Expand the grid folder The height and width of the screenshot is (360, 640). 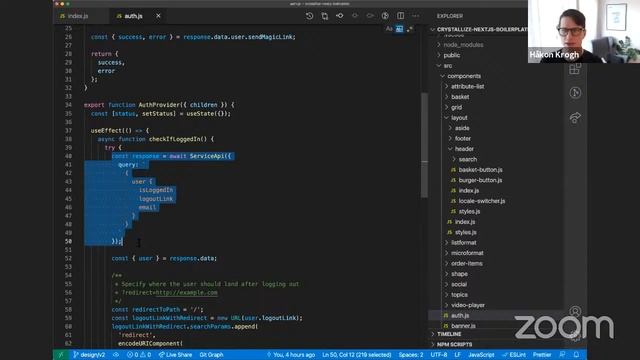pos(456,107)
